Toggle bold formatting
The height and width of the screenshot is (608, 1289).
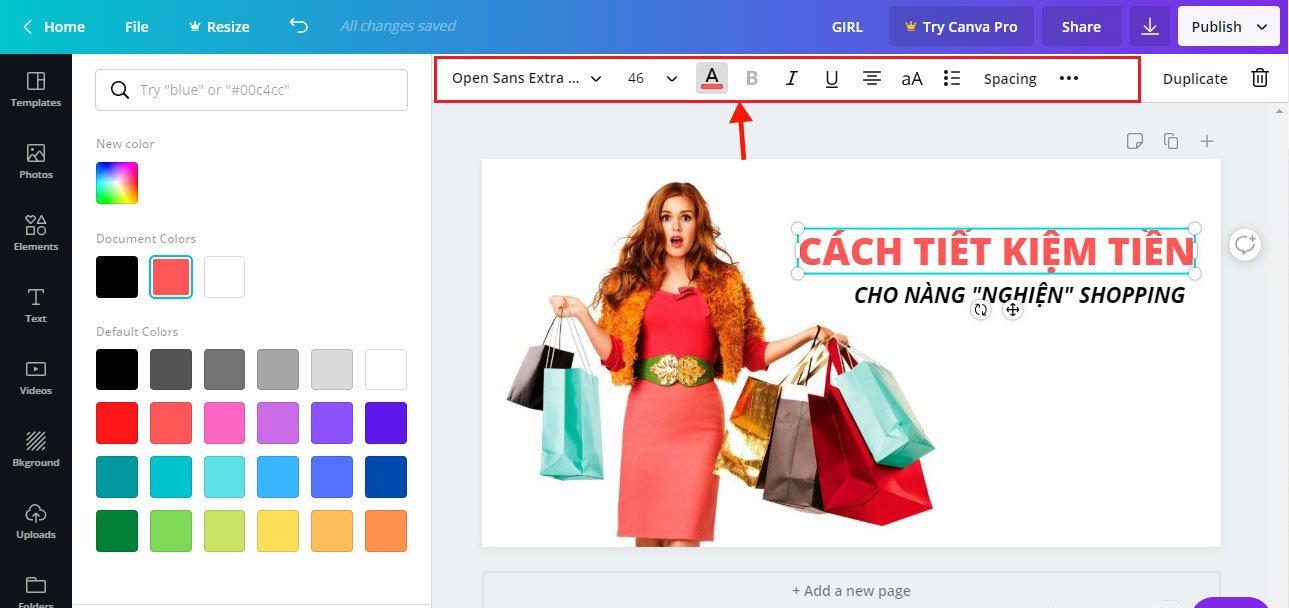coord(752,78)
